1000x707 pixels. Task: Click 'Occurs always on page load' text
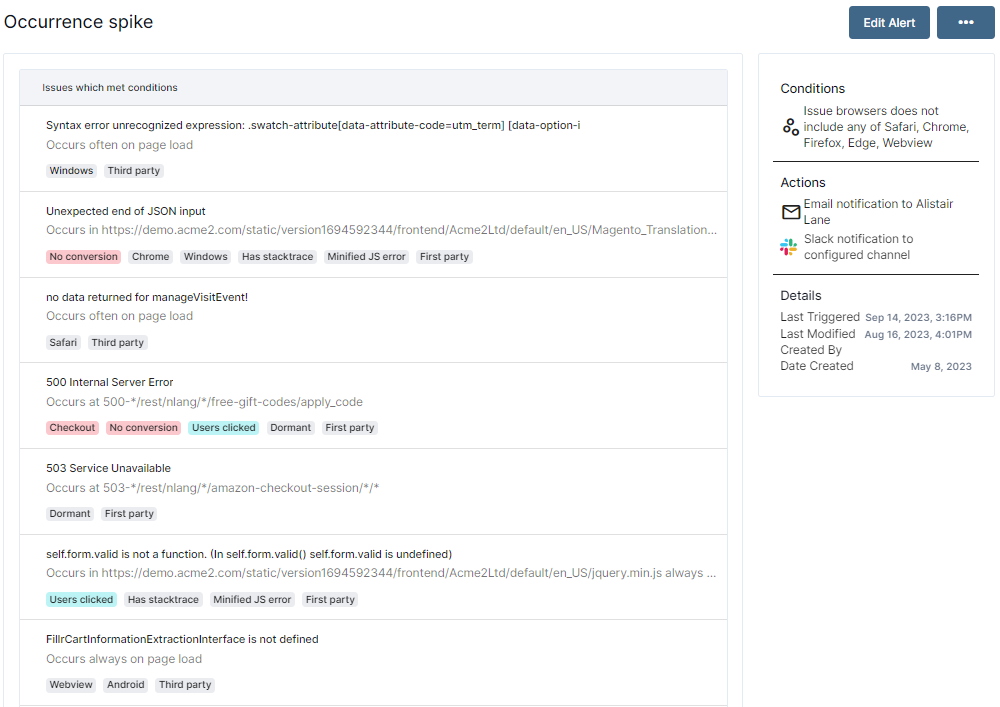click(x=124, y=659)
